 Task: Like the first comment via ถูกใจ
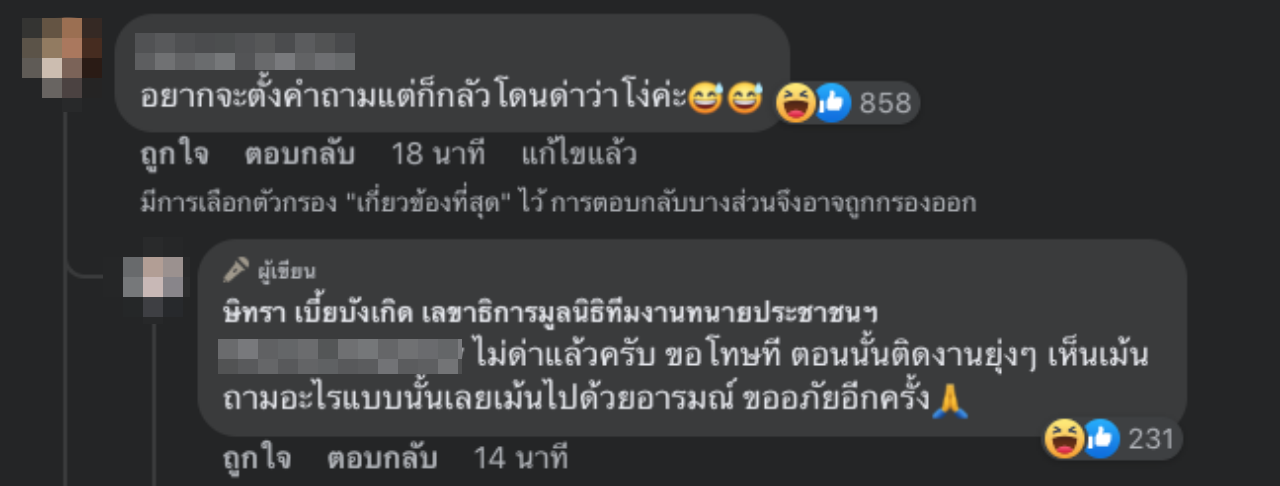click(x=173, y=155)
